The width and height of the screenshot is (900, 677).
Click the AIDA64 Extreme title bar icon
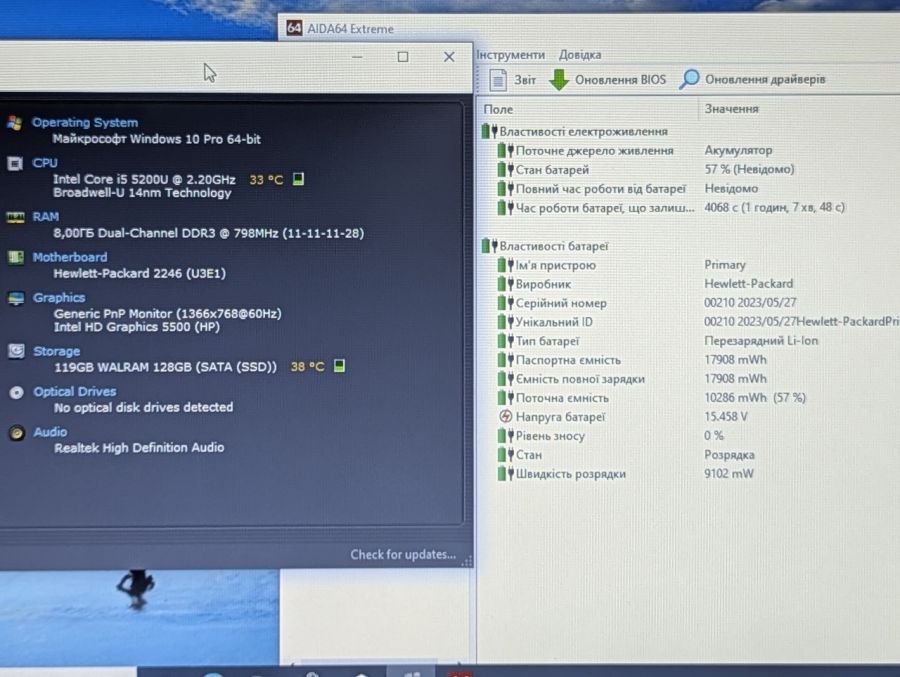(x=294, y=28)
